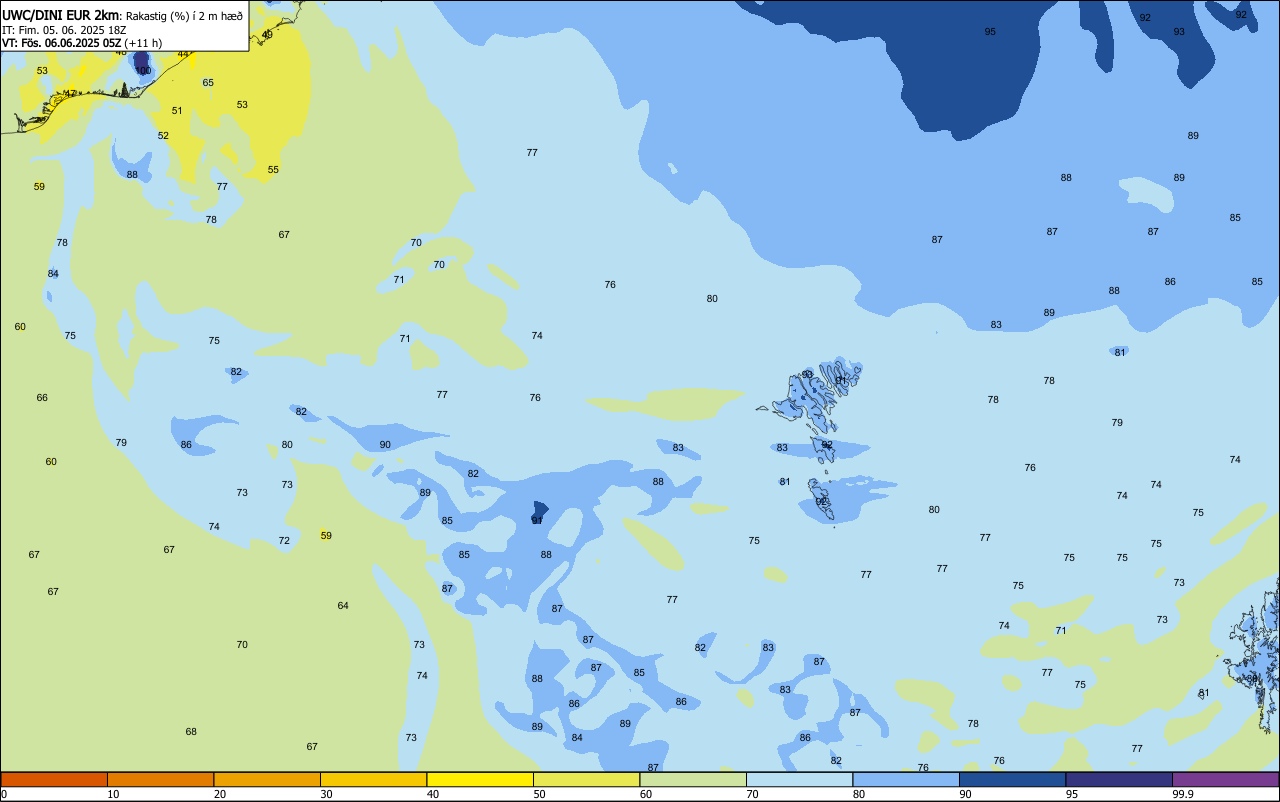1280x802 pixels.
Task: Click the '64' humidity value on the map
Action: click(343, 606)
